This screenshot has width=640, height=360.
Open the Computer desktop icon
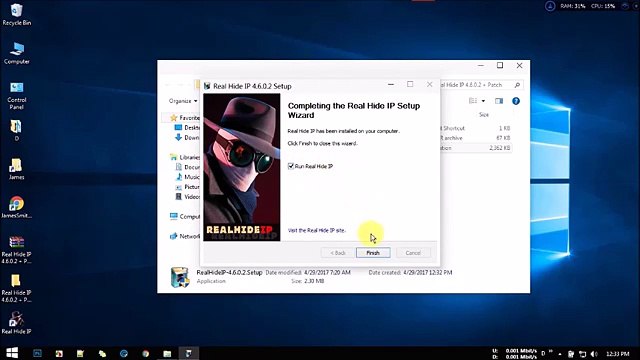16,53
